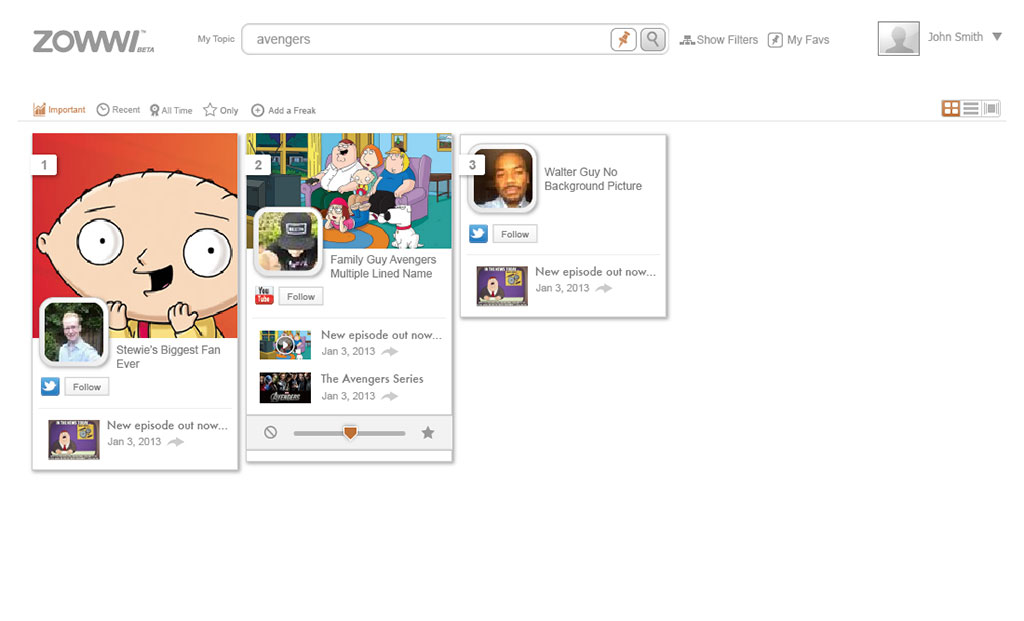Follow Stewie's Biggest Fan Ever
1024x621 pixels.
click(x=87, y=387)
